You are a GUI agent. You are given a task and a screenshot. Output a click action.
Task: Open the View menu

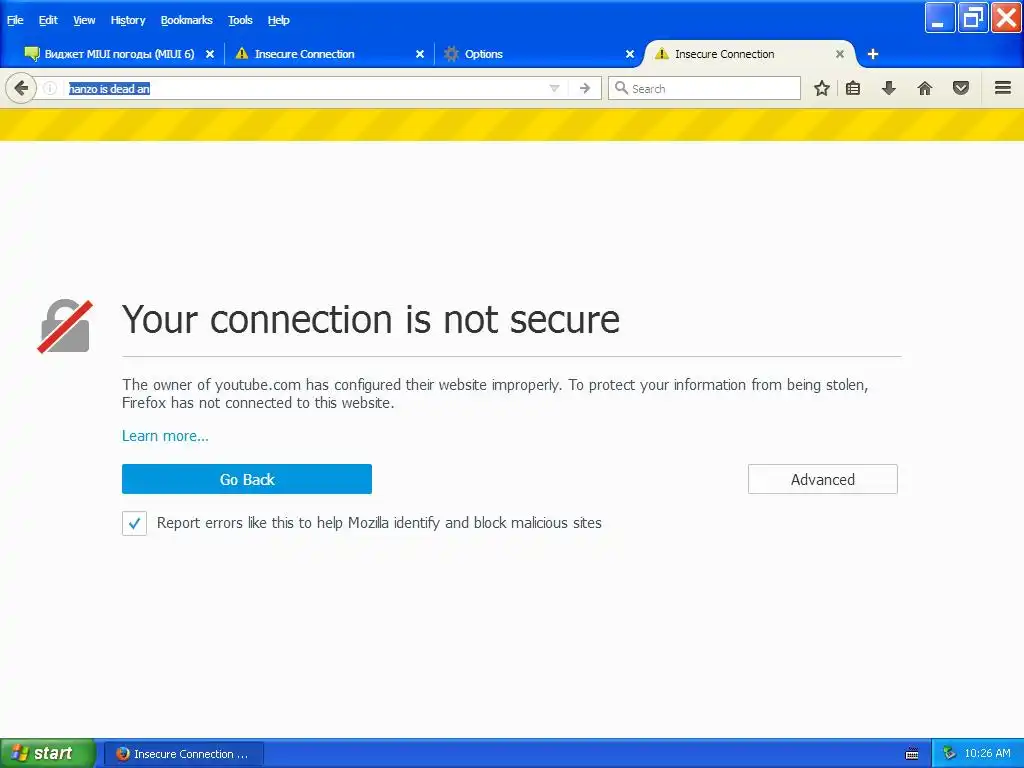[x=84, y=20]
